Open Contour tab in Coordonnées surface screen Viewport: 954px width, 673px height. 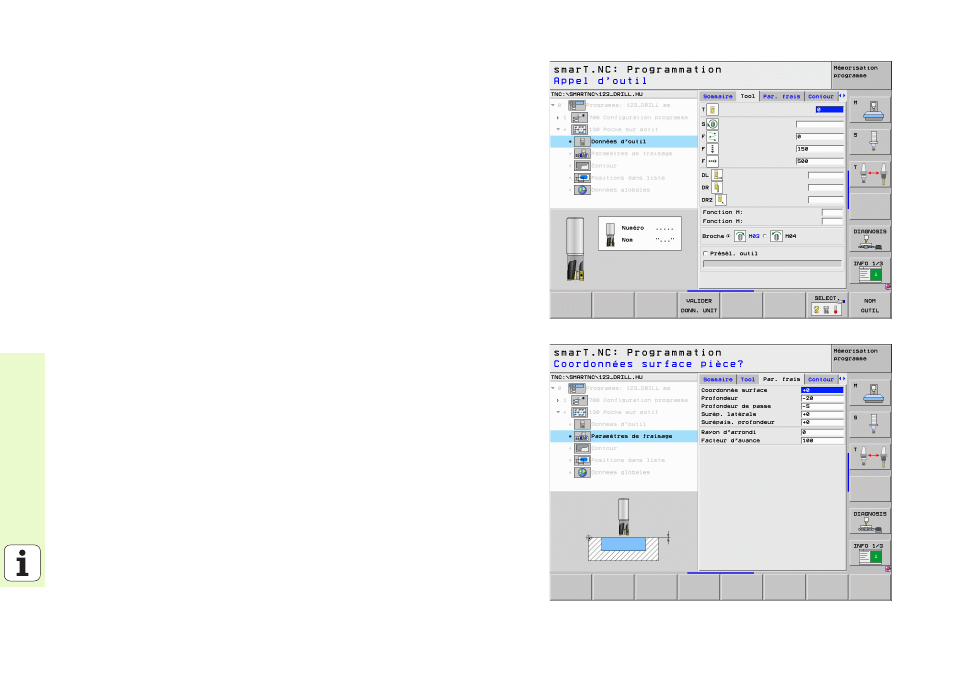point(821,379)
